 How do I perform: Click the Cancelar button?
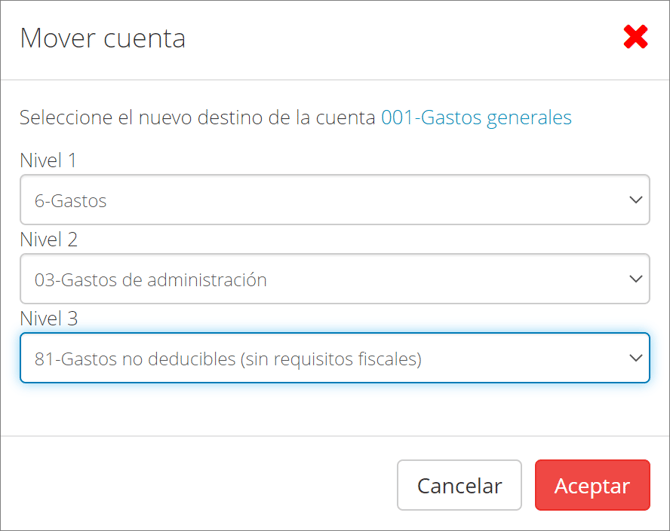[x=459, y=485]
